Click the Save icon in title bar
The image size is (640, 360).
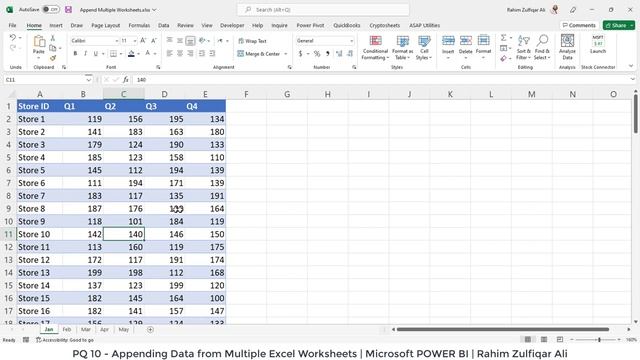(69, 9)
